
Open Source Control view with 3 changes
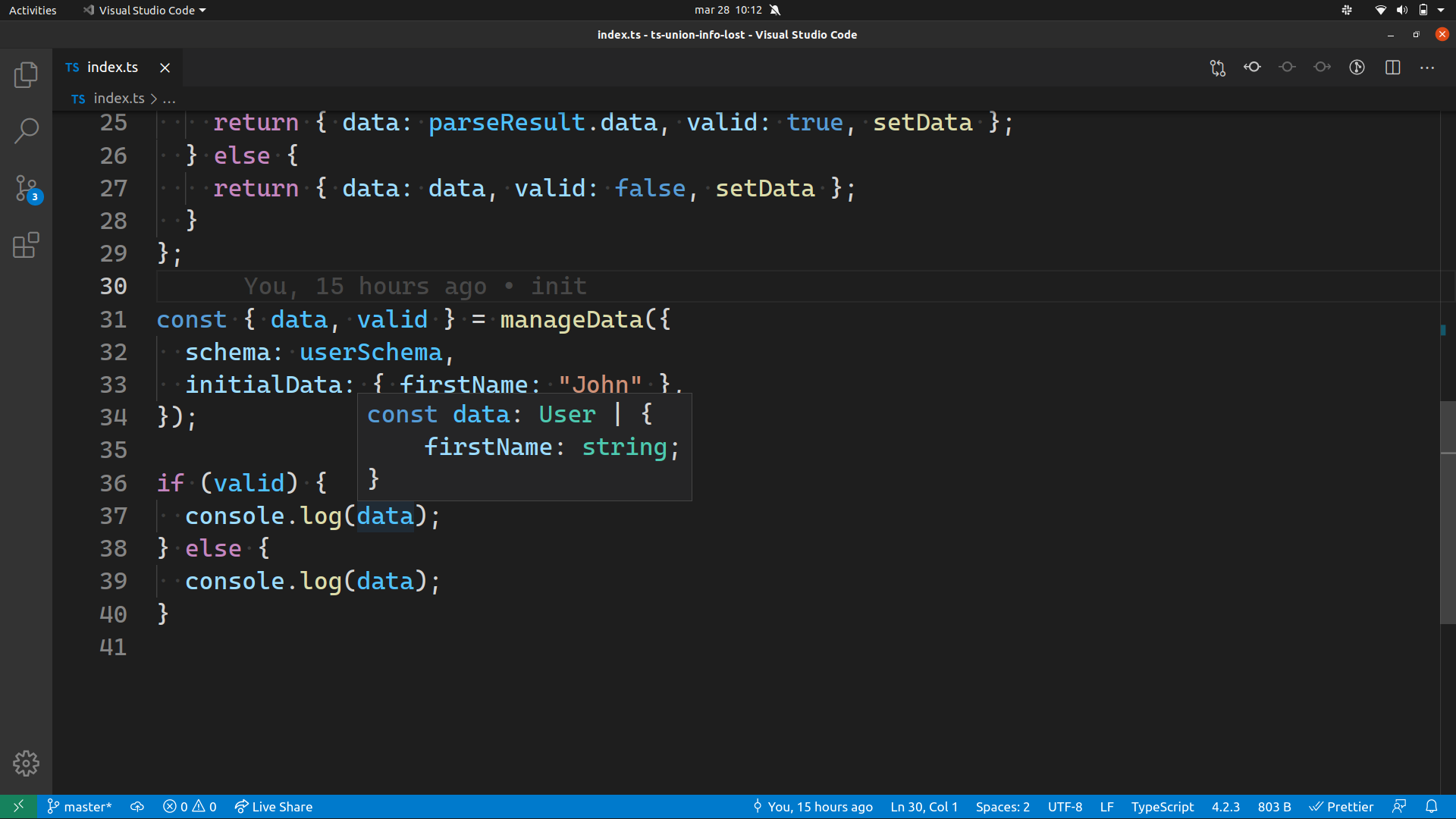[x=26, y=188]
